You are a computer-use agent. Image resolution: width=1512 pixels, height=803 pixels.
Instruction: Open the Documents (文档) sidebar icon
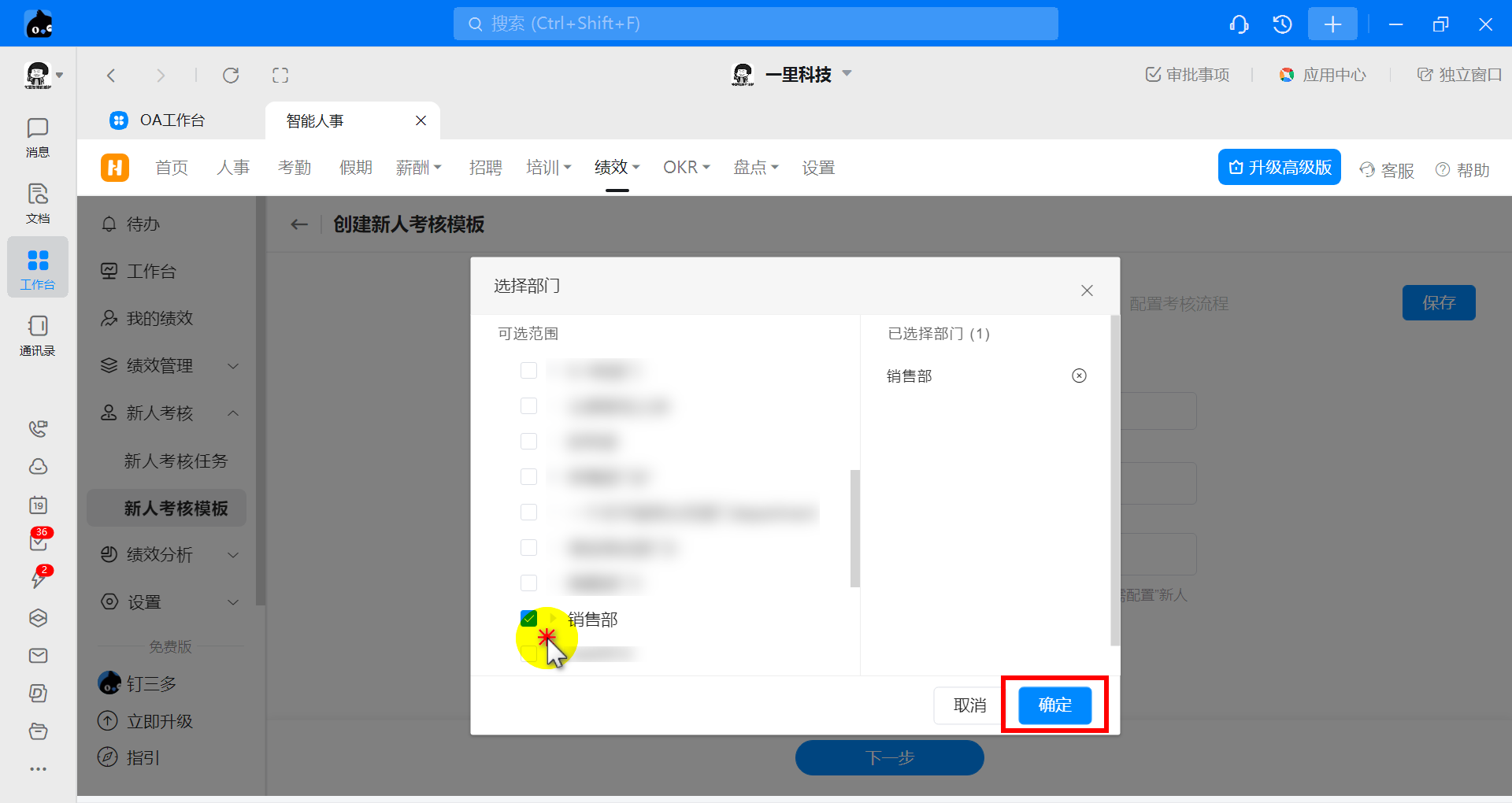[x=37, y=203]
